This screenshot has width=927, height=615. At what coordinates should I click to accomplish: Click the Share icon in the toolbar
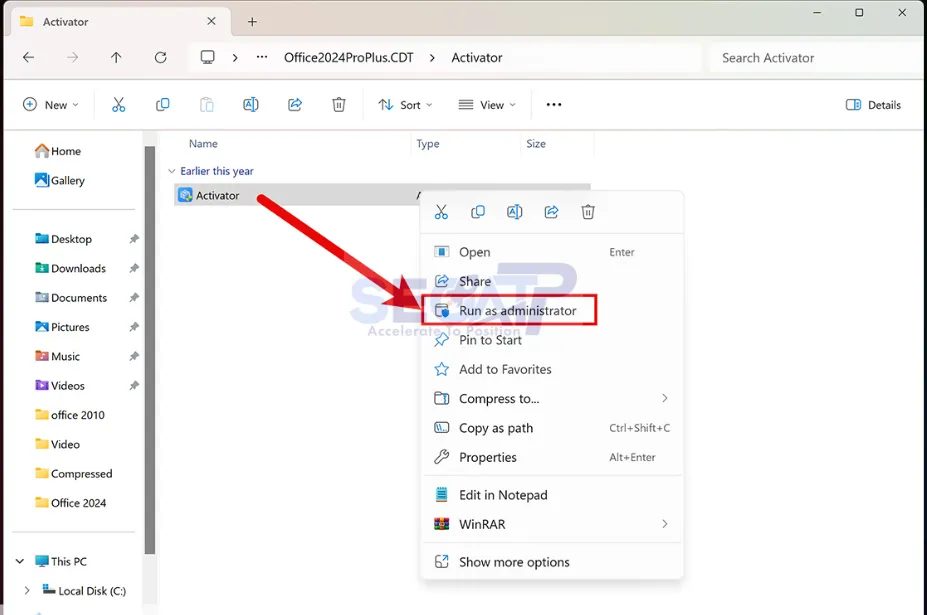click(294, 104)
